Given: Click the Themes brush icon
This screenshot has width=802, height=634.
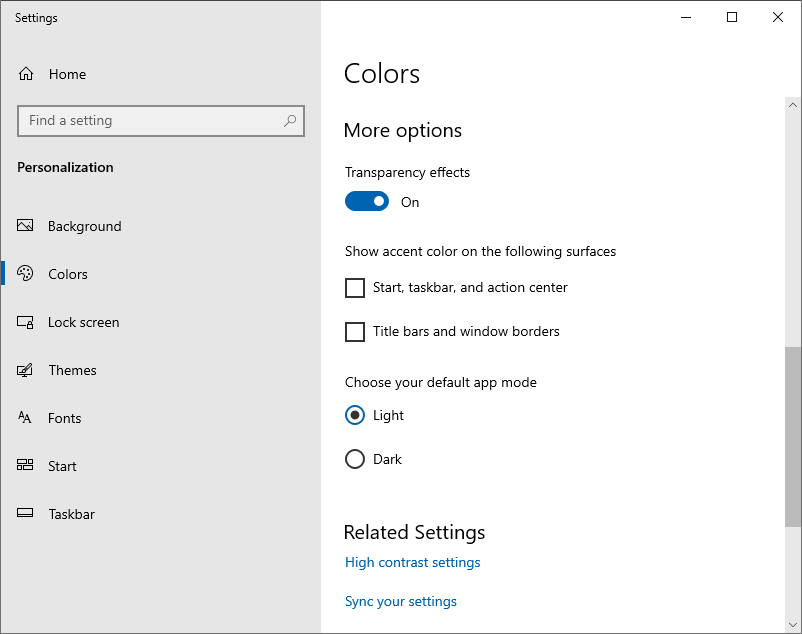Looking at the screenshot, I should pos(25,370).
